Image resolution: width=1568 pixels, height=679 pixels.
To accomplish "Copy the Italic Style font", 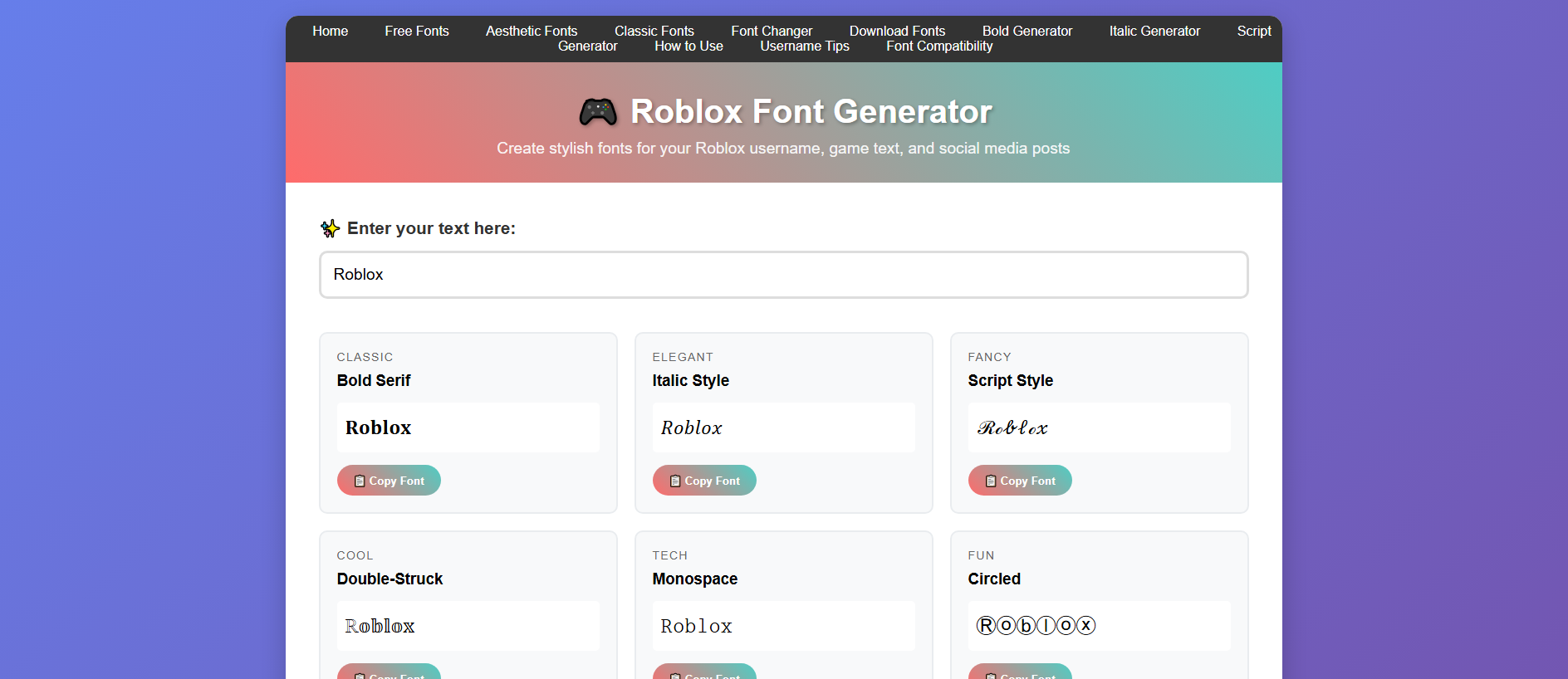I will coord(704,481).
